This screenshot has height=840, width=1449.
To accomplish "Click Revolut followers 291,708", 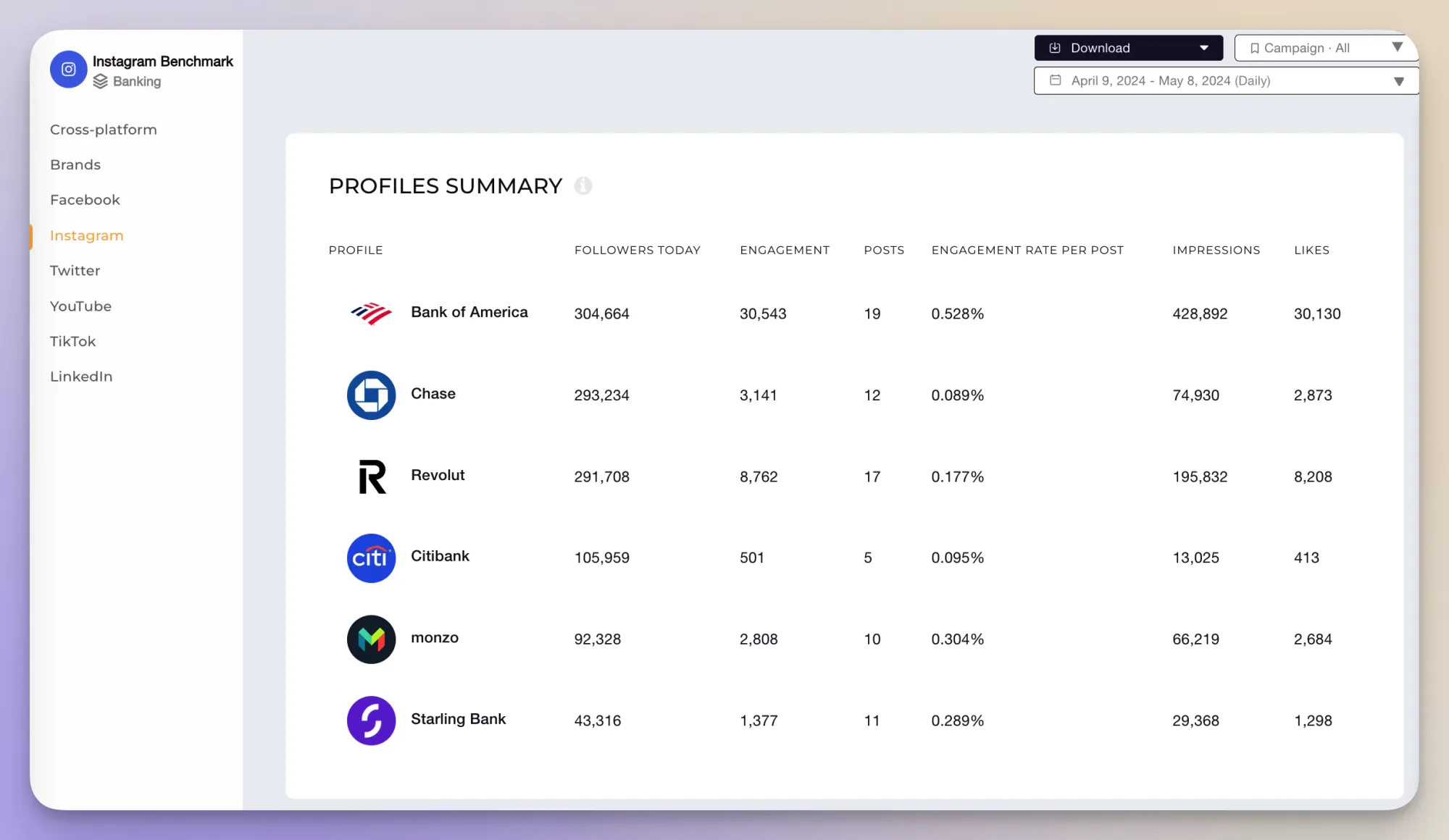I will 601,476.
